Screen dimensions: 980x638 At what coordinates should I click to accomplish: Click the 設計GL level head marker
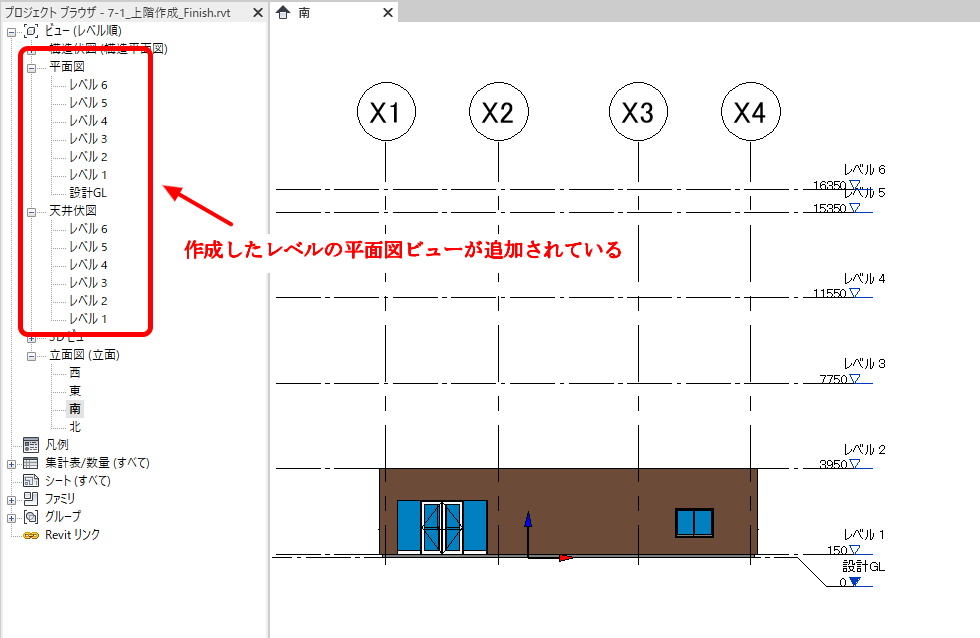point(855,582)
